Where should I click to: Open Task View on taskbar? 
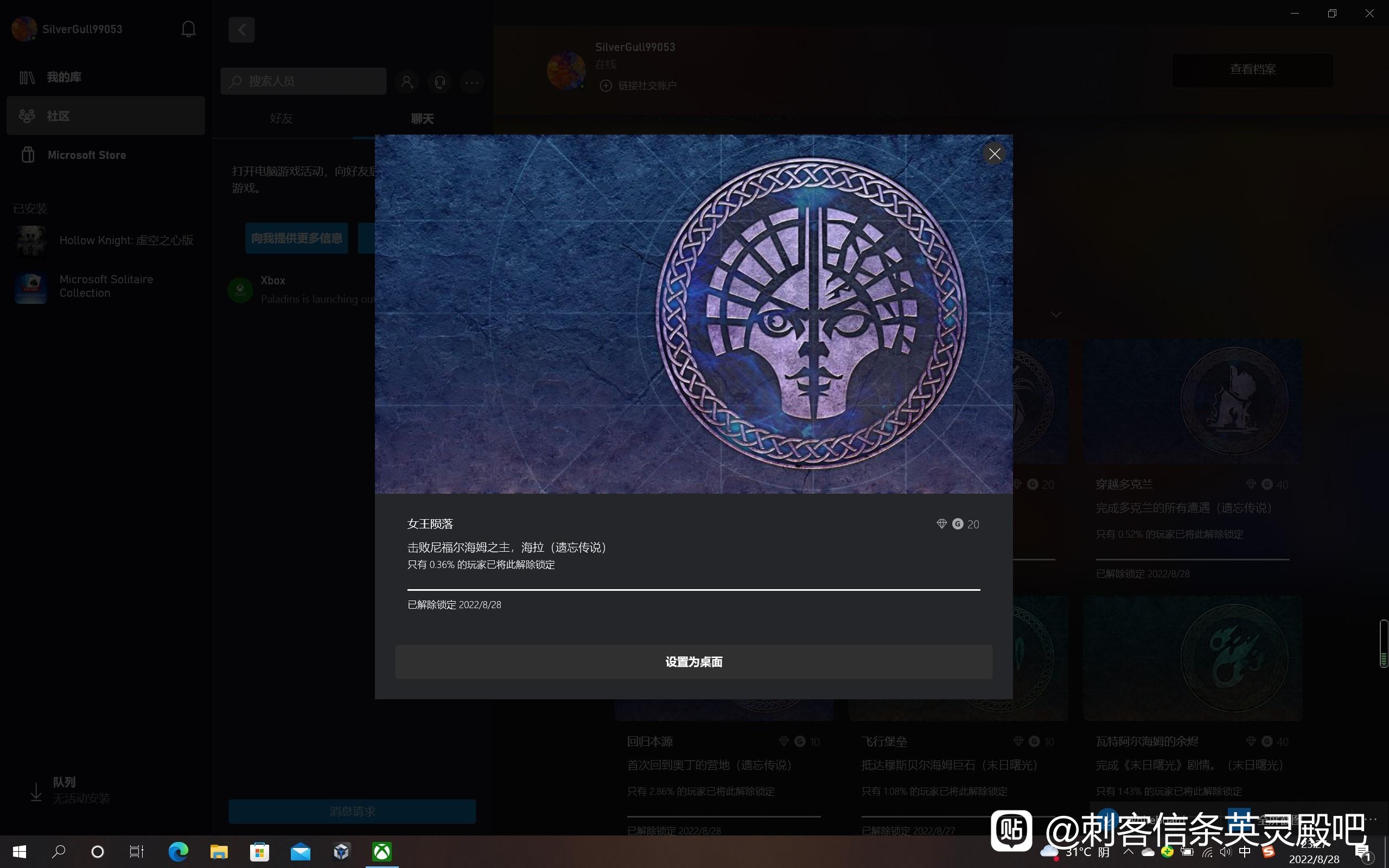(137, 852)
